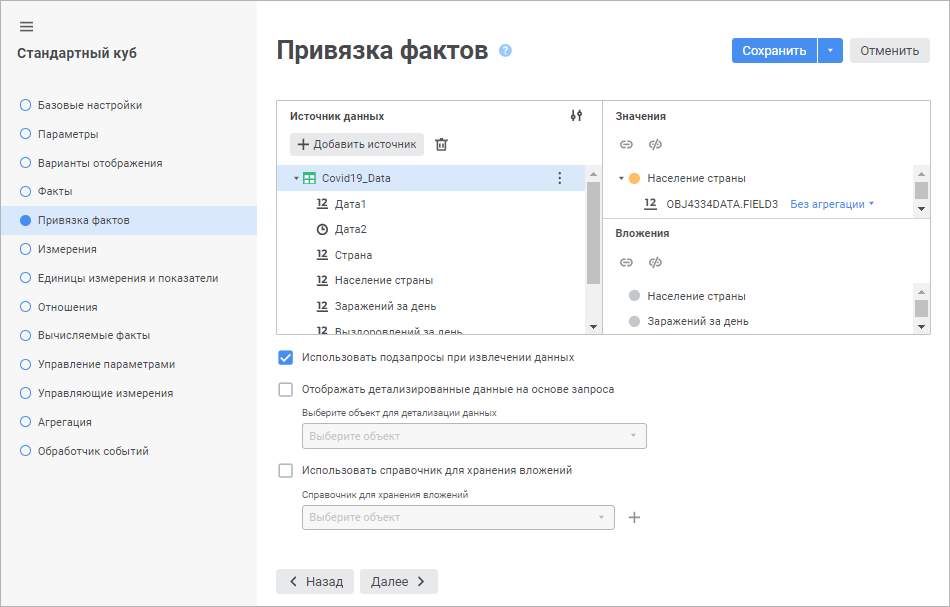
Task: Click the Отменить button
Action: click(x=889, y=51)
